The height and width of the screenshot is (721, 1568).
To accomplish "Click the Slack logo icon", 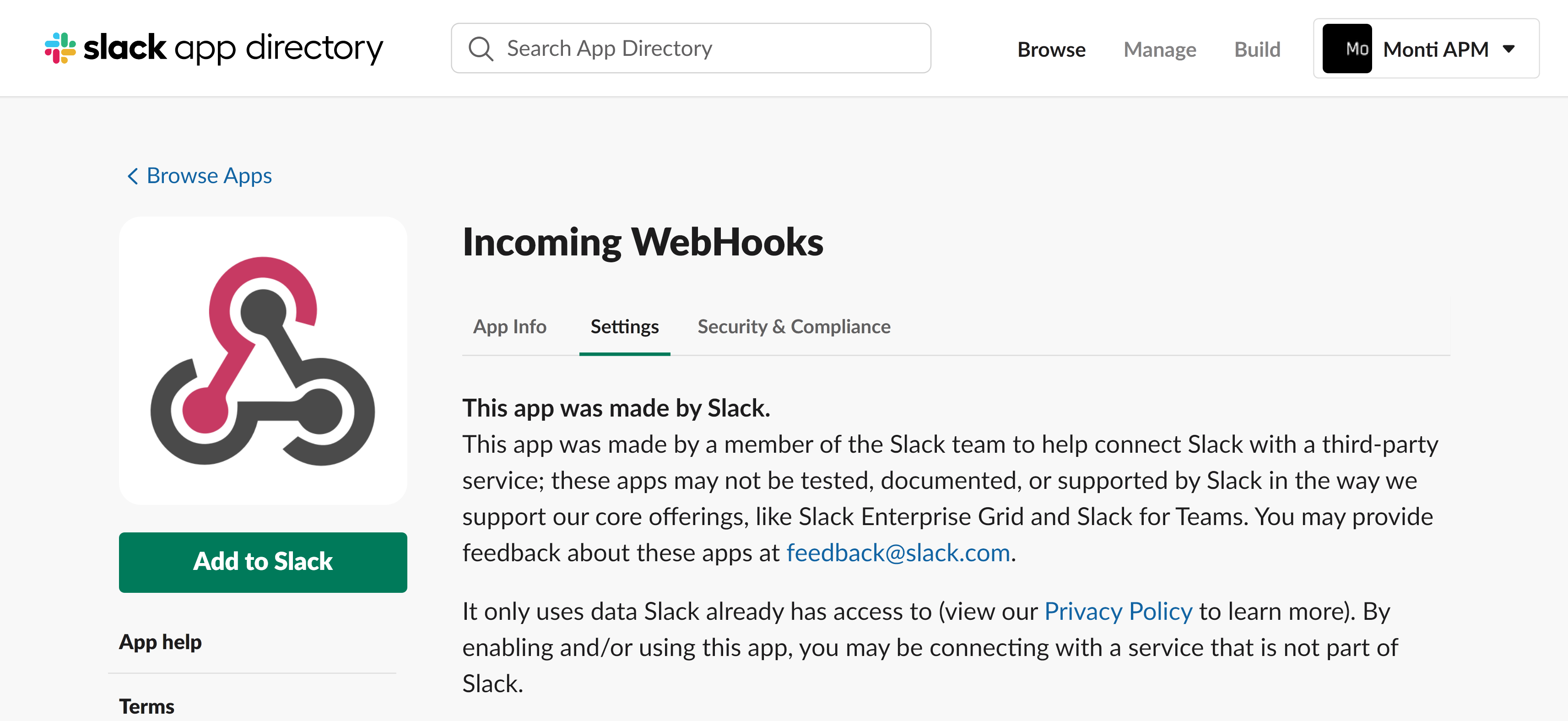I will coord(60,48).
